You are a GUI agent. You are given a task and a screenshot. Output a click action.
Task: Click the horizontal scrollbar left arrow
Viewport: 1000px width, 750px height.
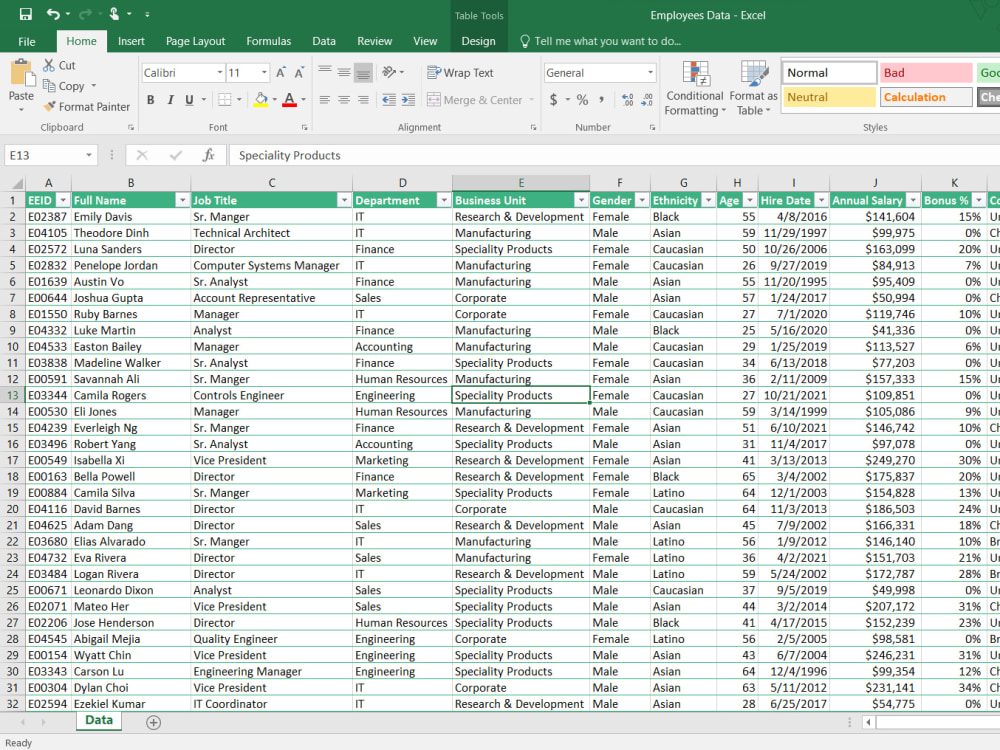click(869, 722)
